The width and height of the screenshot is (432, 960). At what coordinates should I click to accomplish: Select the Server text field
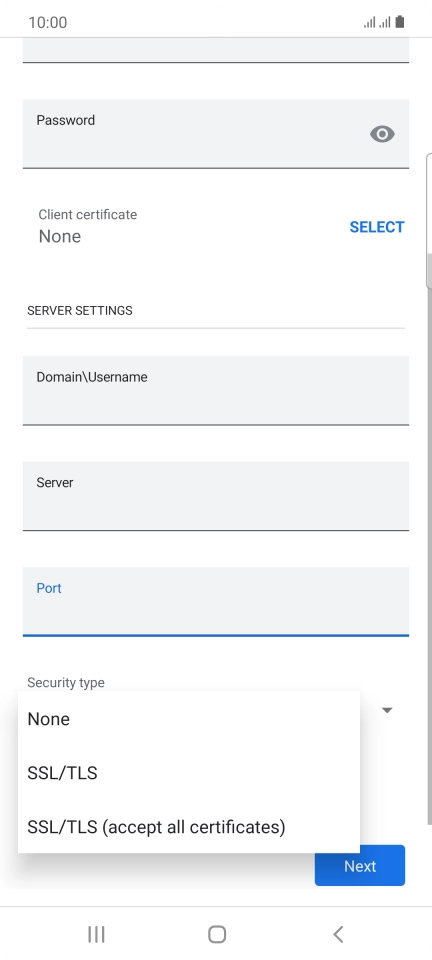[x=215, y=495]
